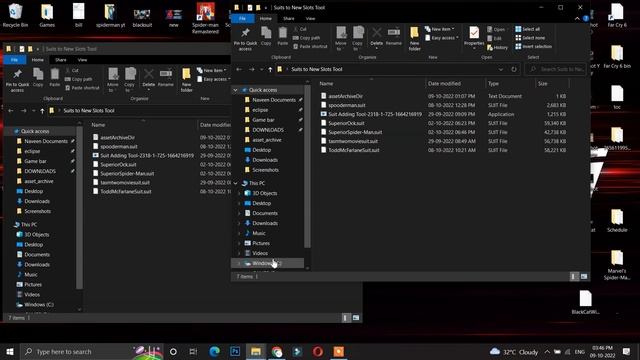This screenshot has width=640, height=360.
Task: Click New folder in front window ribbon
Action: (x=414, y=39)
